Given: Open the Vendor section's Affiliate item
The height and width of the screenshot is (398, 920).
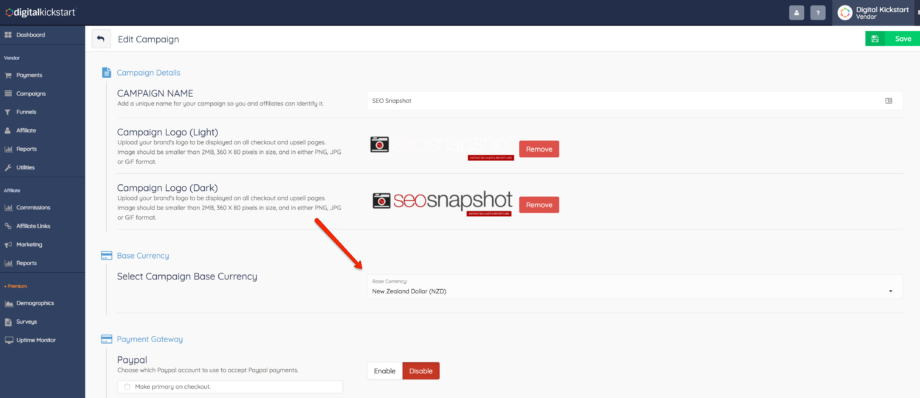Looking at the screenshot, I should pos(26,130).
